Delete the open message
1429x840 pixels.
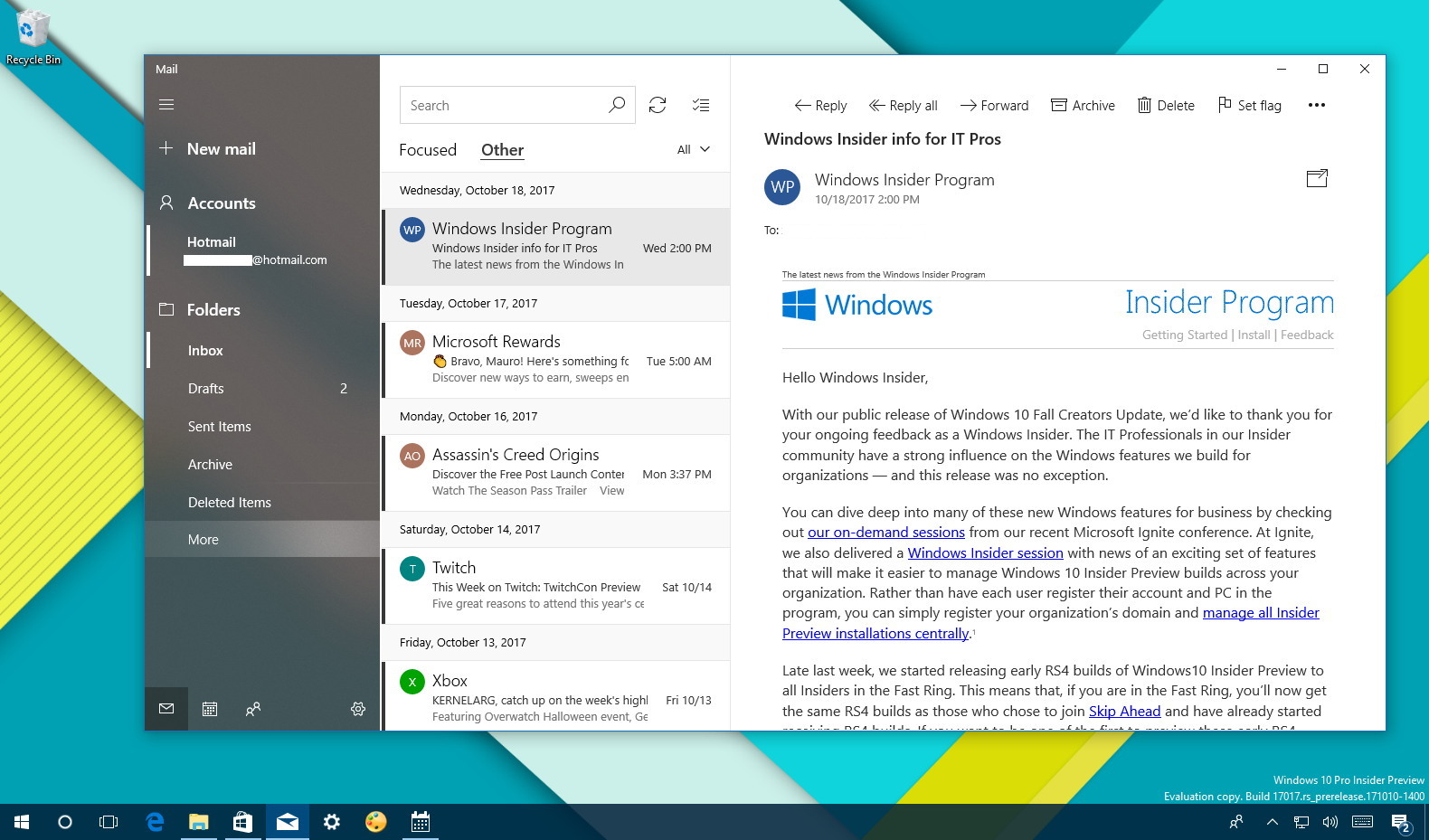(1166, 106)
